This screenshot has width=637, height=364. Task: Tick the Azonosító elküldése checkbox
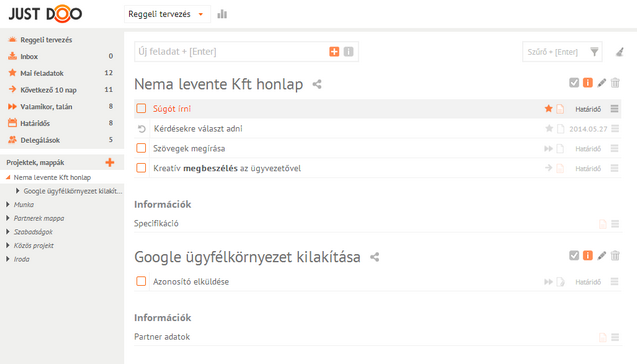click(141, 281)
